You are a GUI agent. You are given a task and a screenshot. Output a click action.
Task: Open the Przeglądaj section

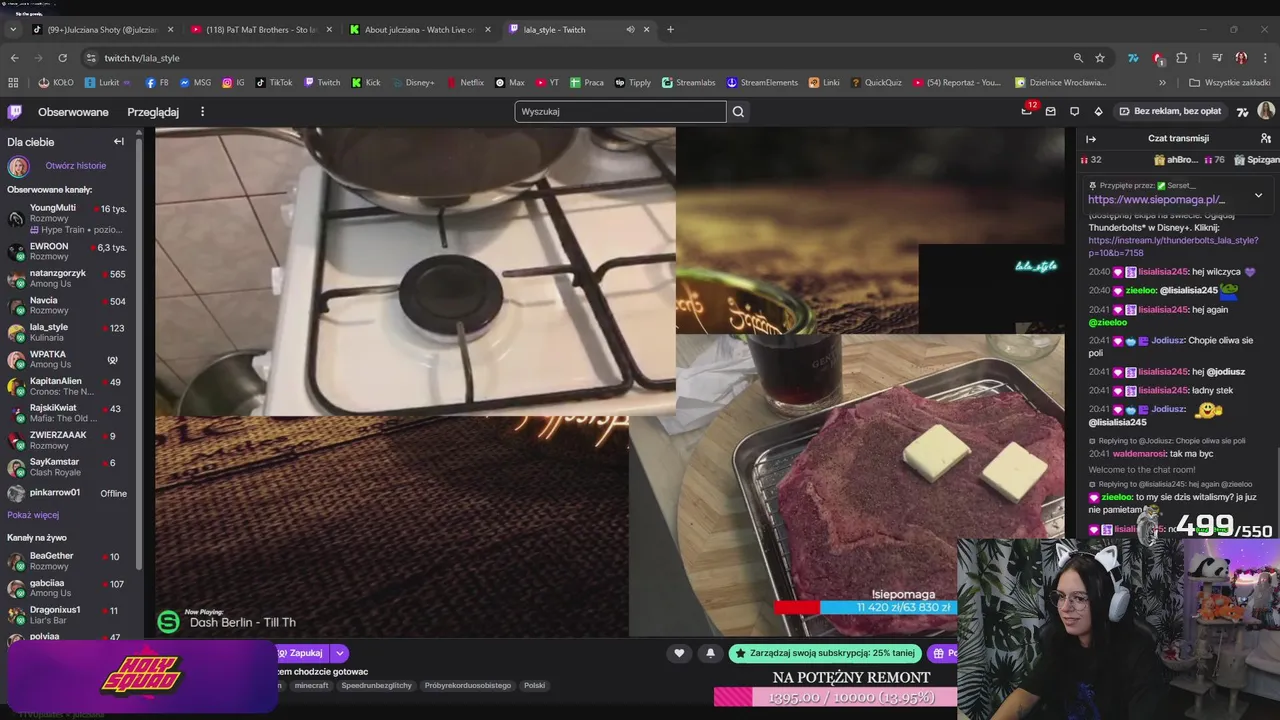(153, 112)
